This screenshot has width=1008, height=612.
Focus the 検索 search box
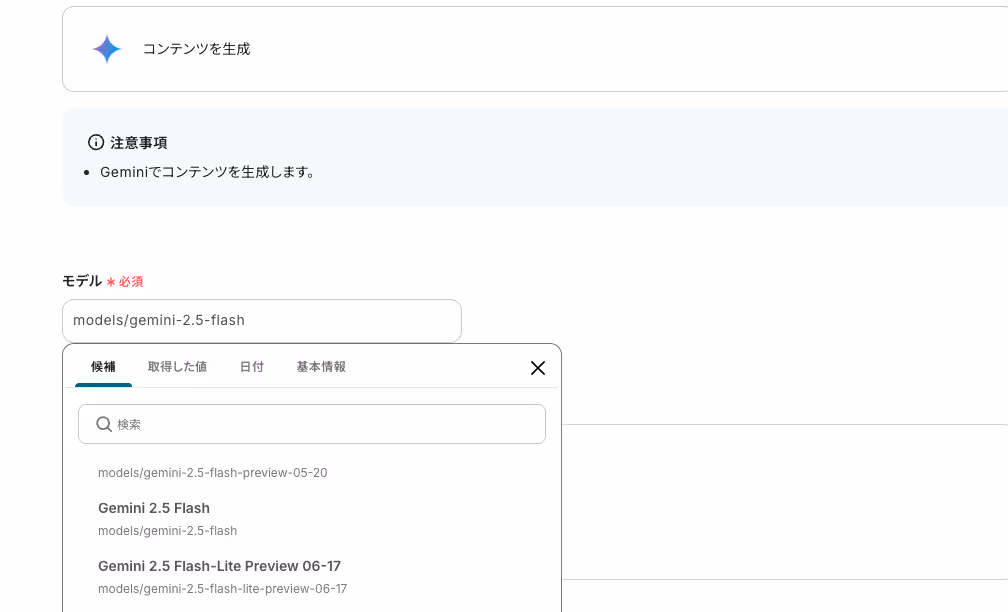tap(312, 424)
